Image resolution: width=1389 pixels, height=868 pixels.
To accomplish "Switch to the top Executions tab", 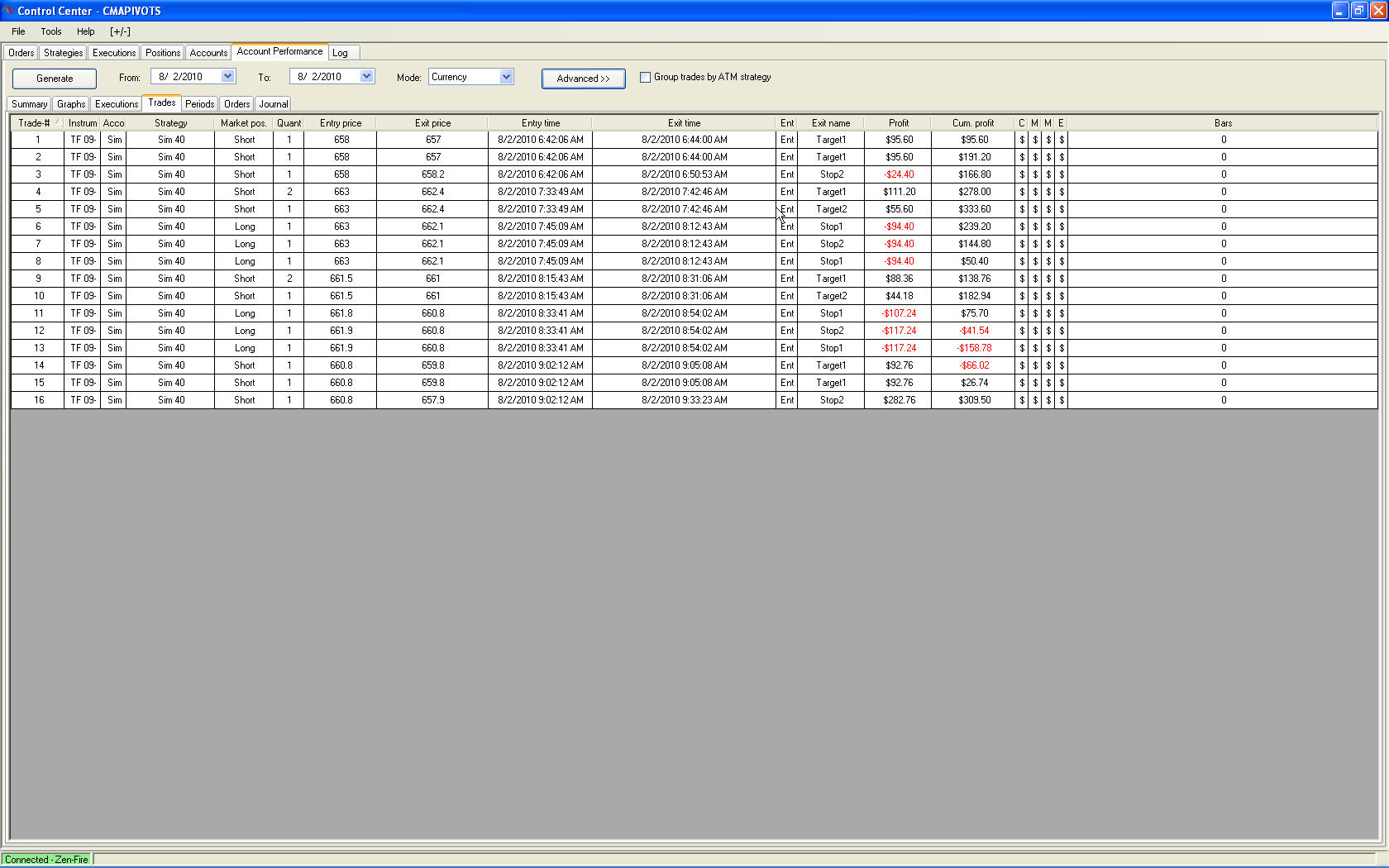I will pyautogui.click(x=114, y=53).
